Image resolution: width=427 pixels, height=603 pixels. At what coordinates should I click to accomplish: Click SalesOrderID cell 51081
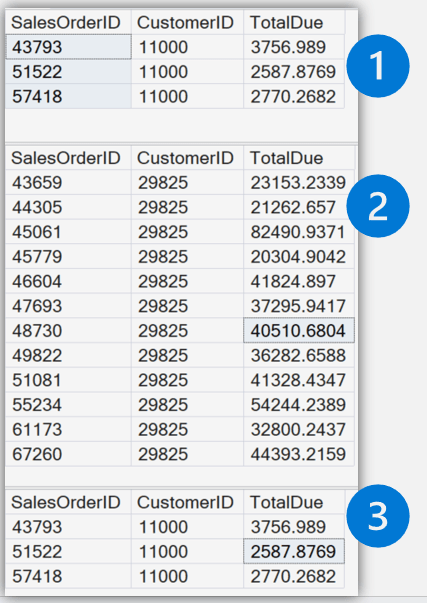coord(68,380)
